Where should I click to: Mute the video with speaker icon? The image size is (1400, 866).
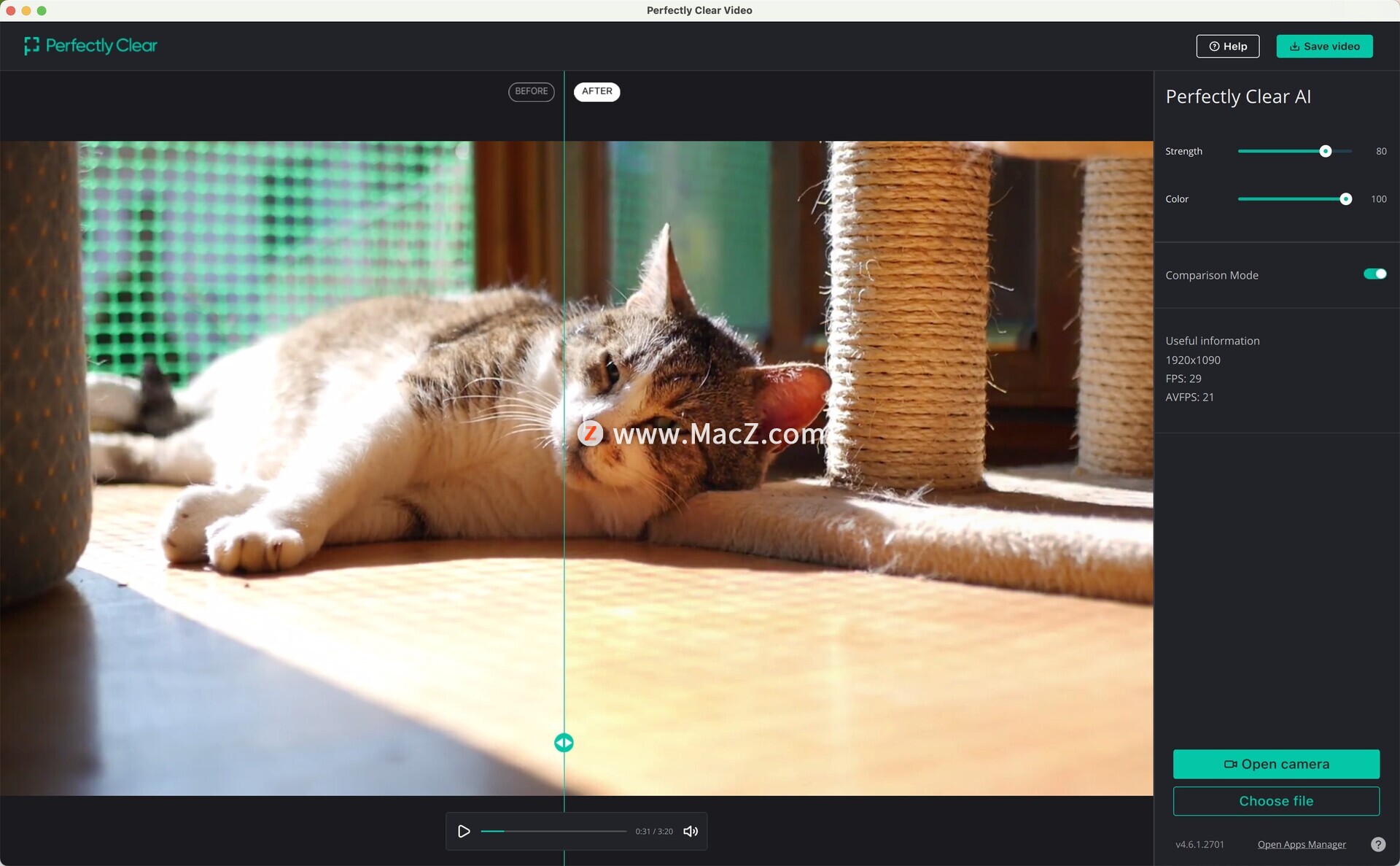click(691, 831)
